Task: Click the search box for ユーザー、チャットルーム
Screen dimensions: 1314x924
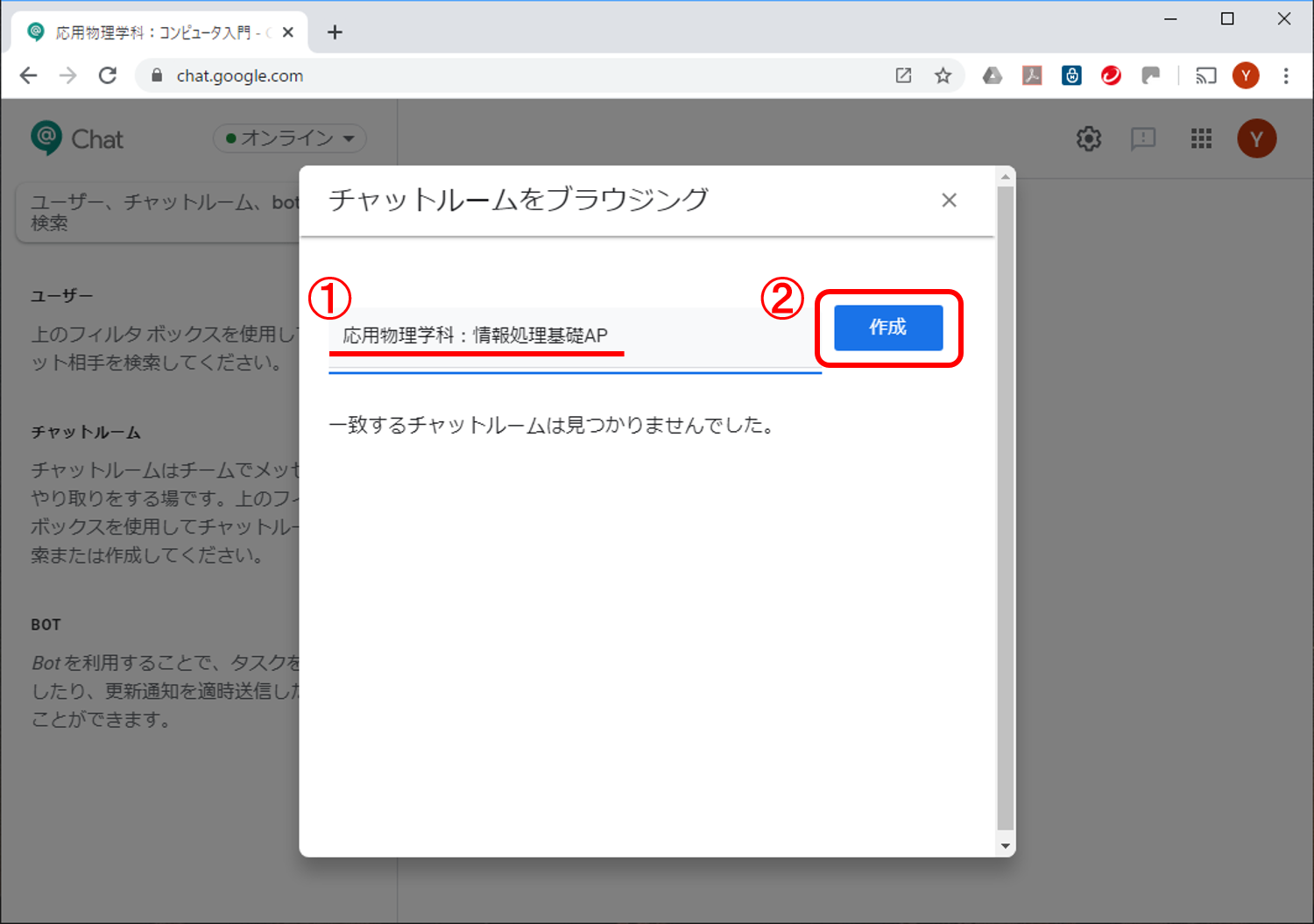Action: coord(159,212)
